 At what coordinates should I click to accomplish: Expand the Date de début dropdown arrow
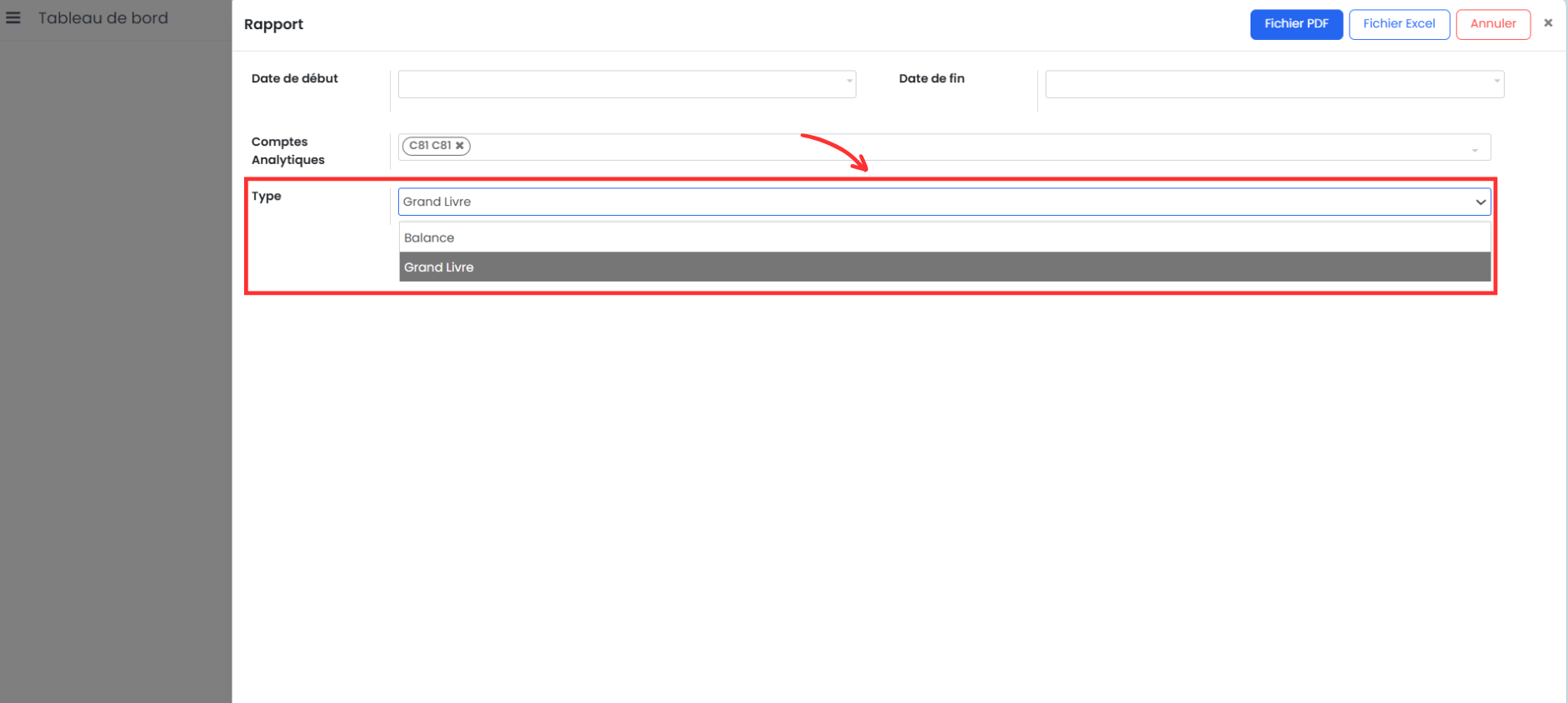[849, 82]
